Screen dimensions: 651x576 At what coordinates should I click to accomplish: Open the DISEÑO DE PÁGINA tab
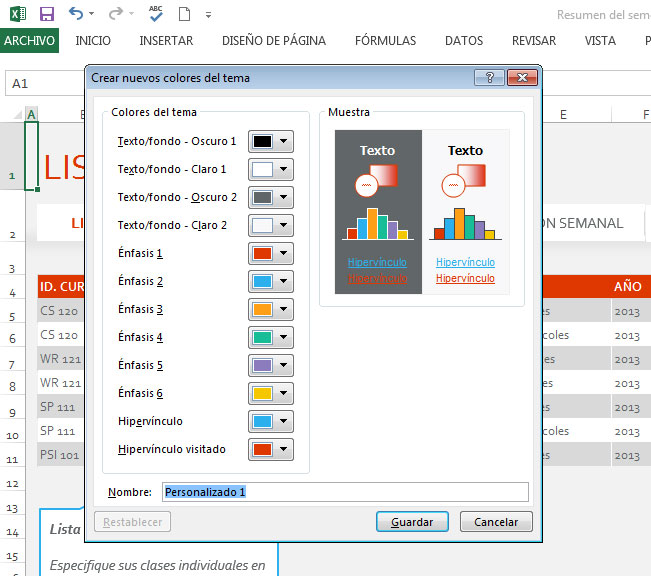pos(274,41)
